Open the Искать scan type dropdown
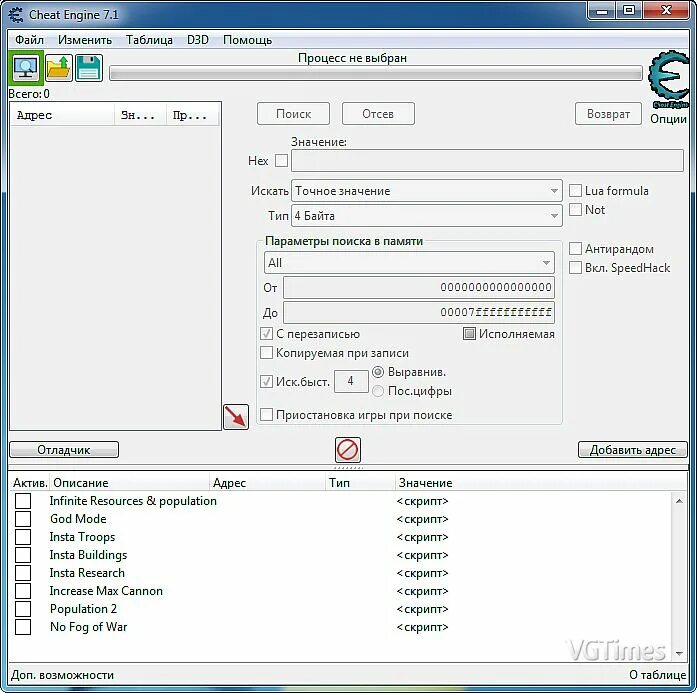 click(x=427, y=191)
